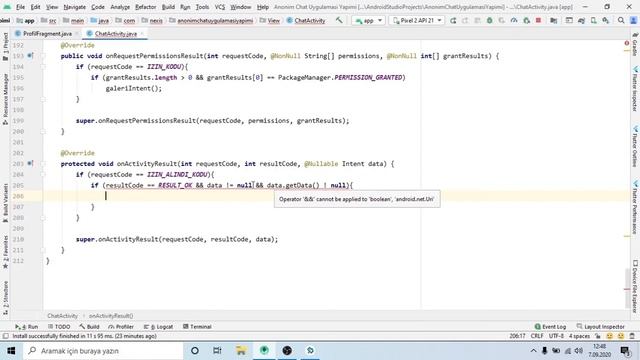This screenshot has width=640, height=360.
Task: Open the CRLF line separator selector
Action: coord(537,336)
